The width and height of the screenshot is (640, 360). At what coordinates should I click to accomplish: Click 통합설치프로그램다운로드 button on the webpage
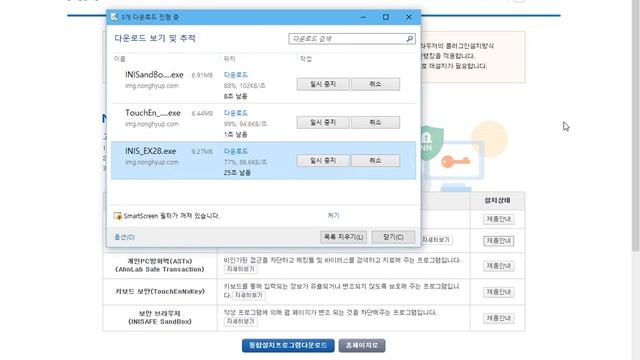coord(288,345)
